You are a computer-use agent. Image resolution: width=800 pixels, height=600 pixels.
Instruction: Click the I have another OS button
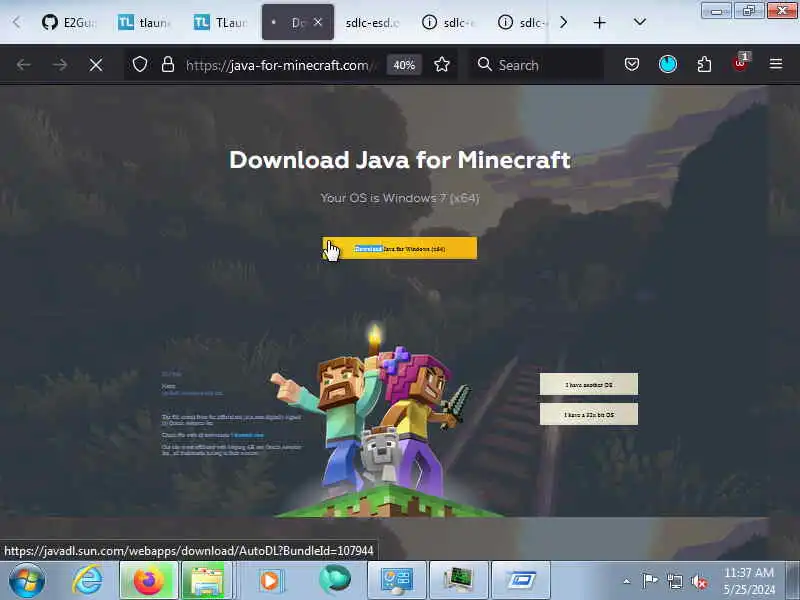pyautogui.click(x=589, y=384)
